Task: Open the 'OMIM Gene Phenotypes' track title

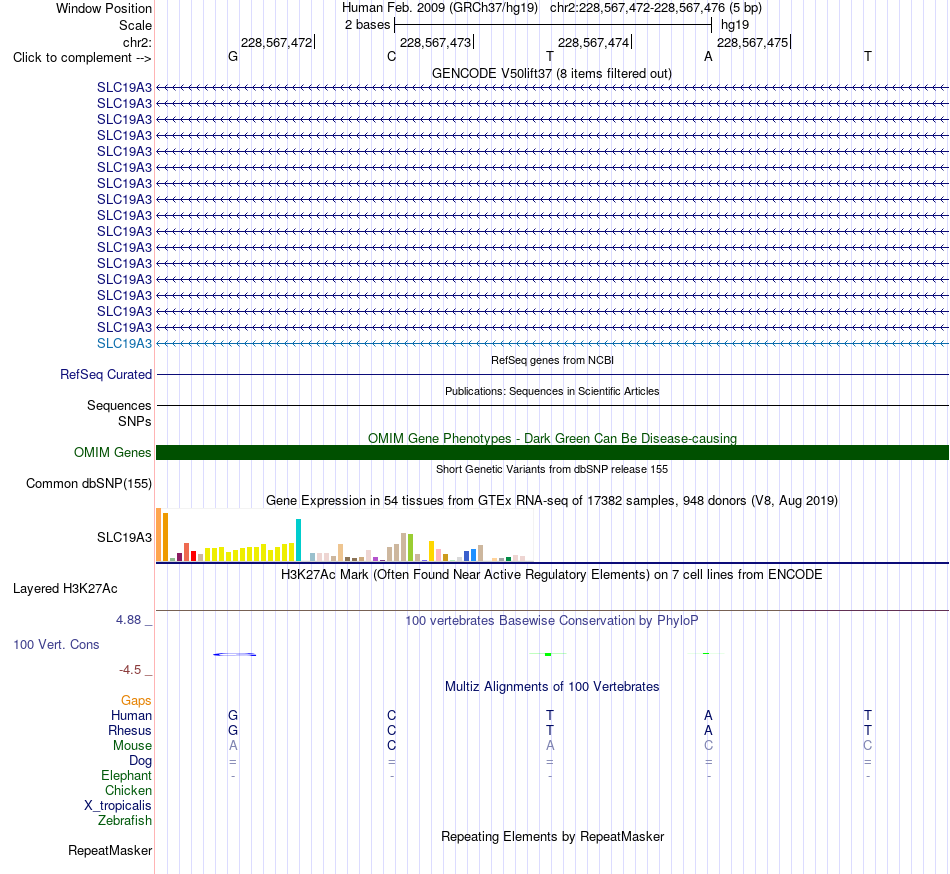Action: pyautogui.click(x=552, y=438)
